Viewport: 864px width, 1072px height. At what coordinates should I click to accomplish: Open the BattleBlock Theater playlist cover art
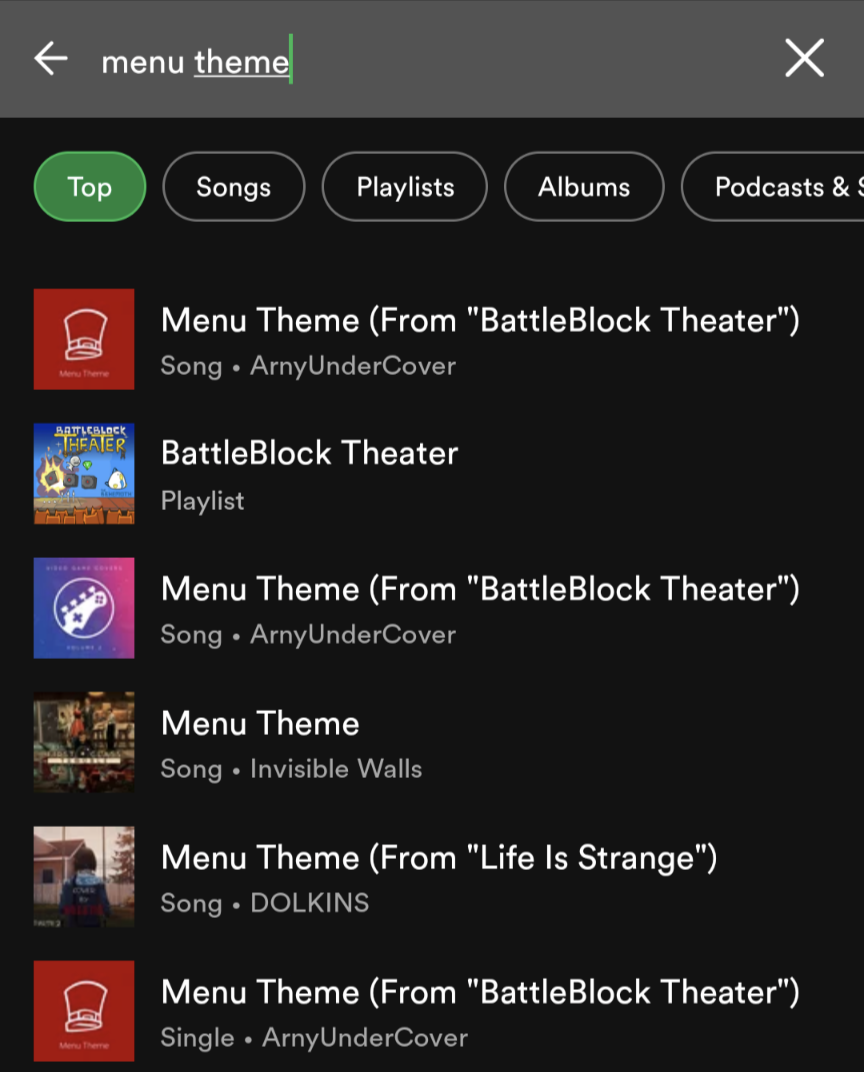click(x=84, y=474)
